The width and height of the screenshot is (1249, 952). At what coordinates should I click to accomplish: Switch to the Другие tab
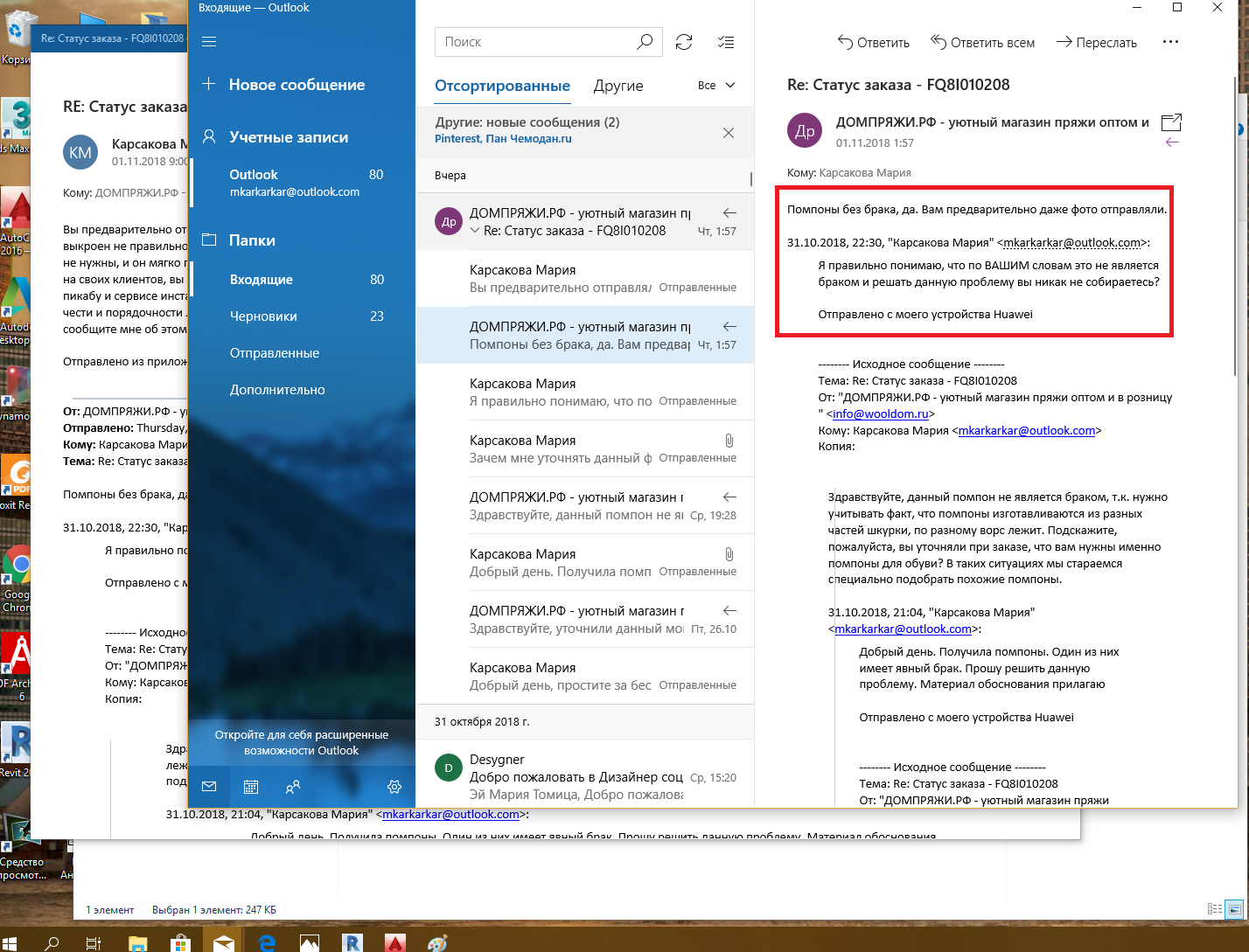point(618,86)
